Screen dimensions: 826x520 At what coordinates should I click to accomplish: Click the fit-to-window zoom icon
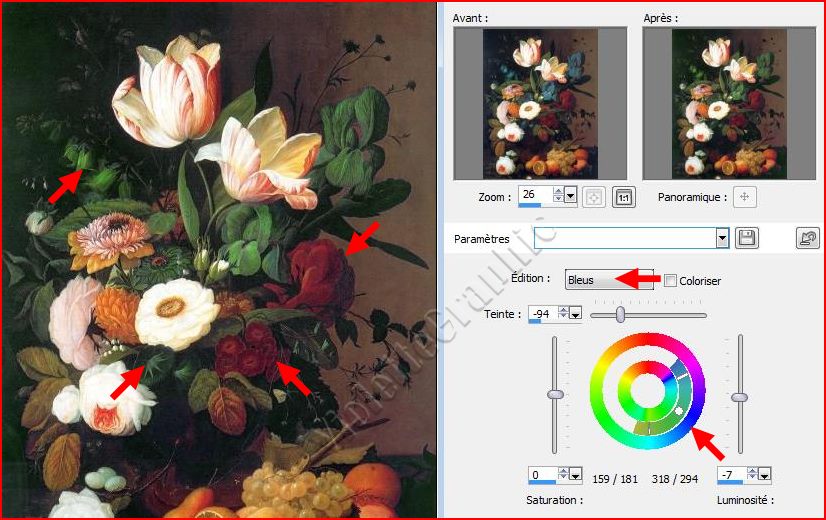click(x=594, y=197)
